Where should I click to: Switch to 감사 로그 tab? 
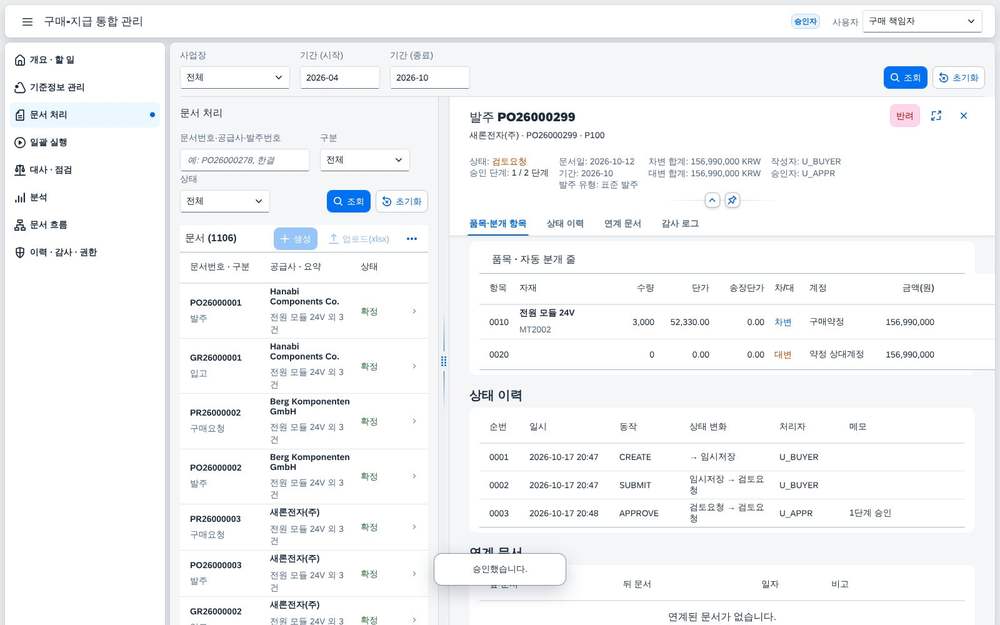coord(680,224)
